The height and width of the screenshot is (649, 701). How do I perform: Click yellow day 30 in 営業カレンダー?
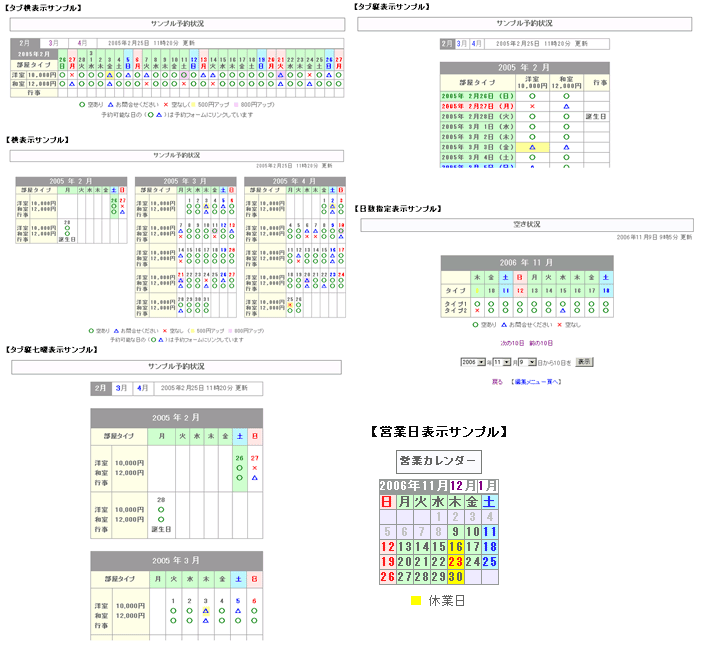[x=456, y=577]
